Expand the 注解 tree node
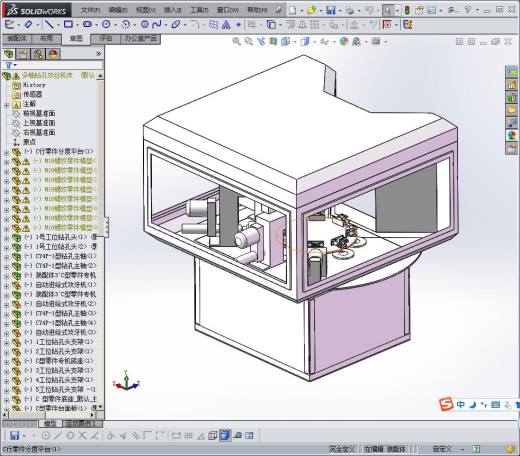This screenshot has width=520, height=456. click(6, 105)
